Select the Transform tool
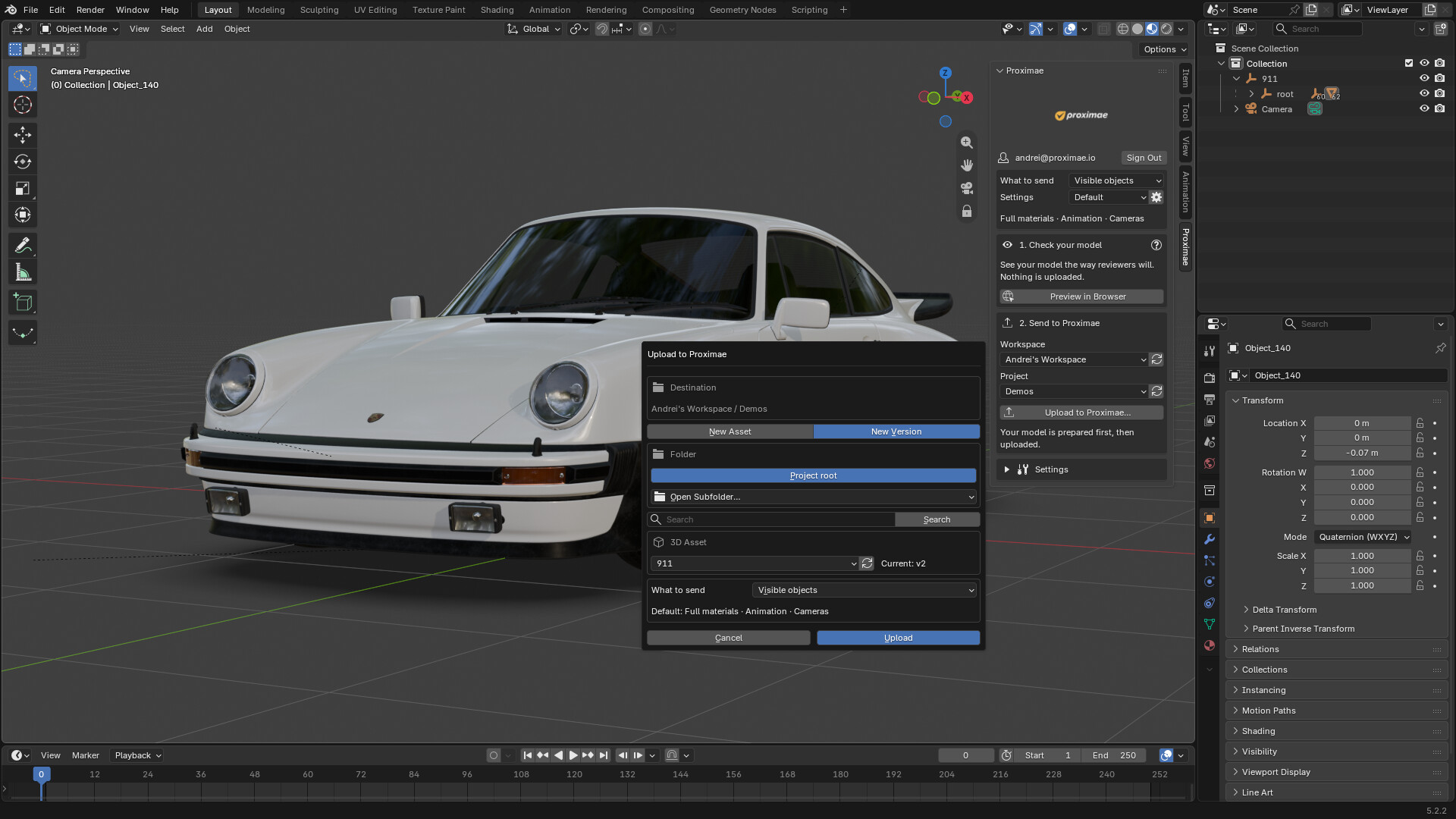 tap(23, 215)
